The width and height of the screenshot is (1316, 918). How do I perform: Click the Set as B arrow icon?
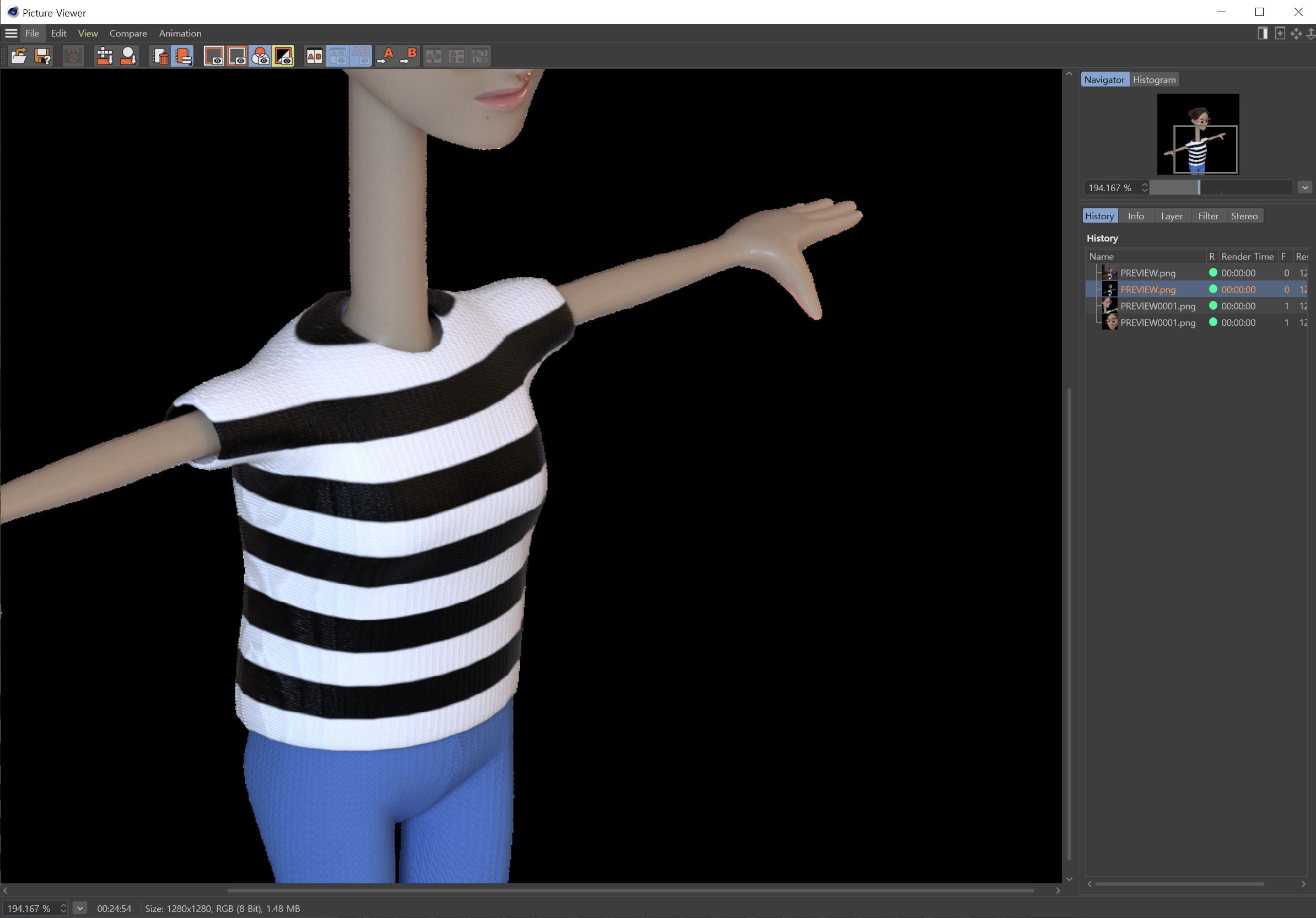[409, 56]
